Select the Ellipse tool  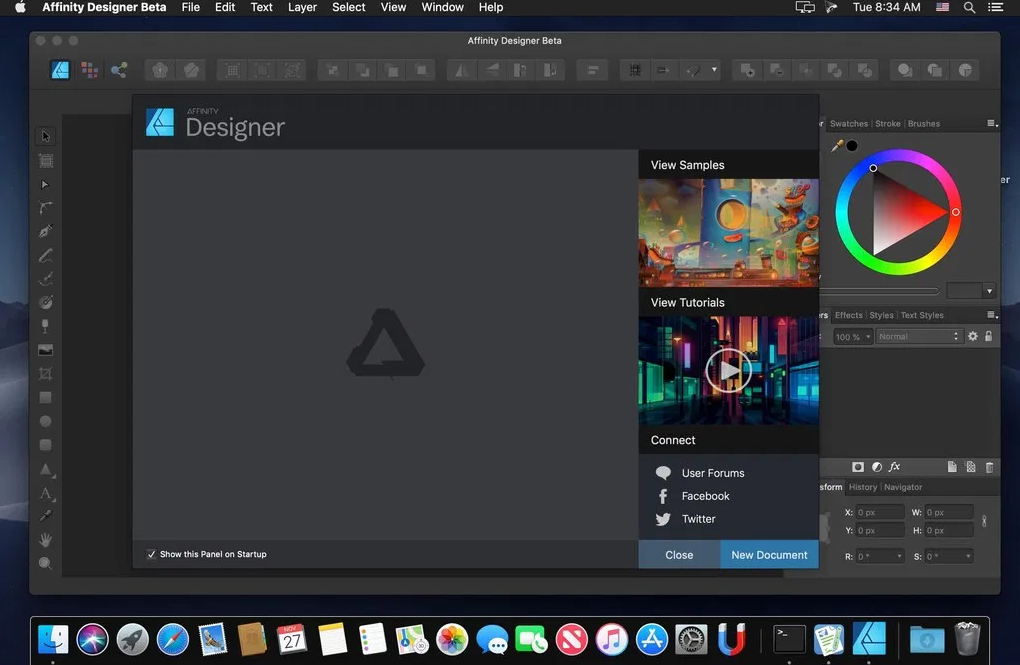(45, 421)
